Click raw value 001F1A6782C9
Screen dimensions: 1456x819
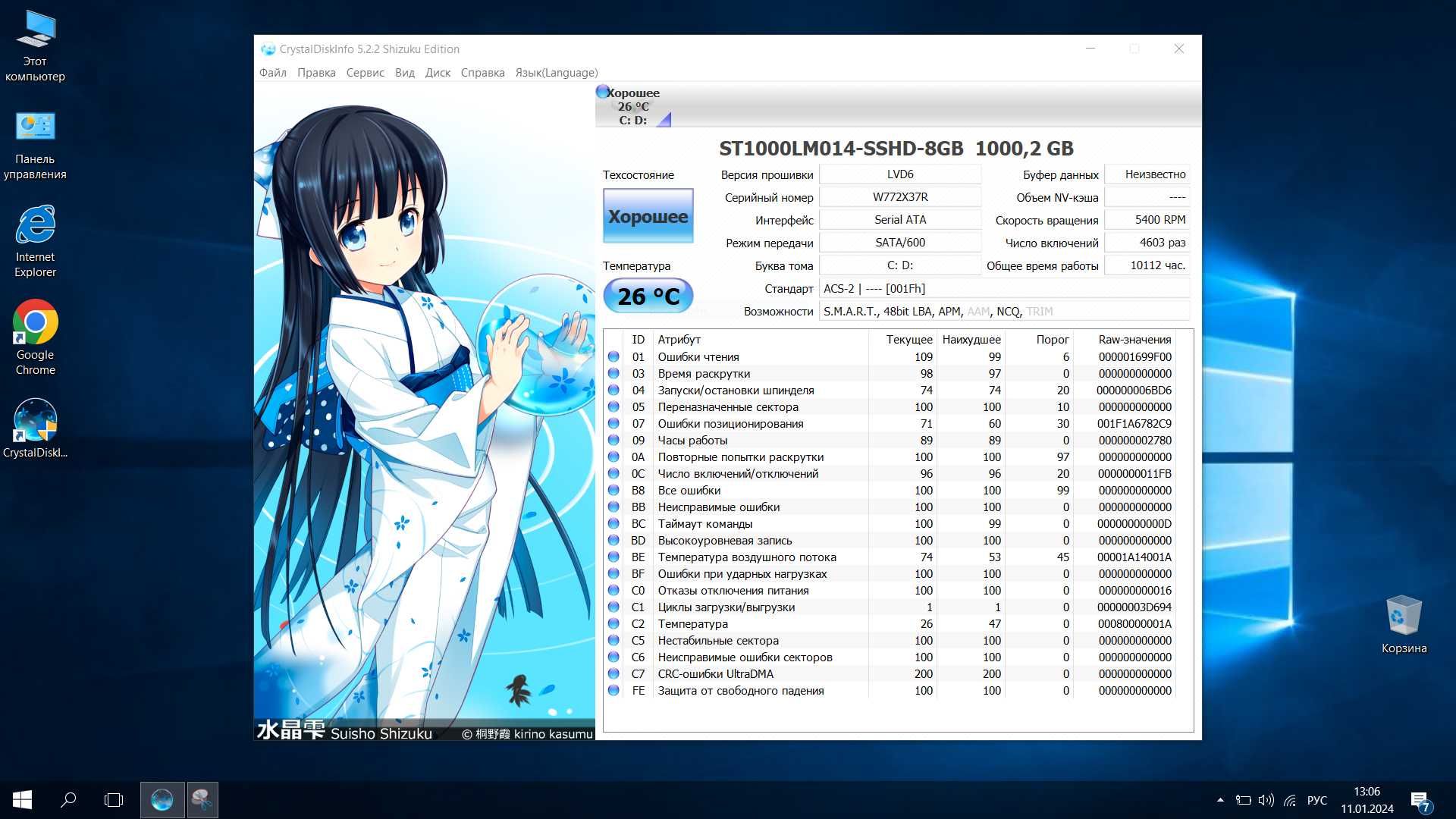[1134, 424]
